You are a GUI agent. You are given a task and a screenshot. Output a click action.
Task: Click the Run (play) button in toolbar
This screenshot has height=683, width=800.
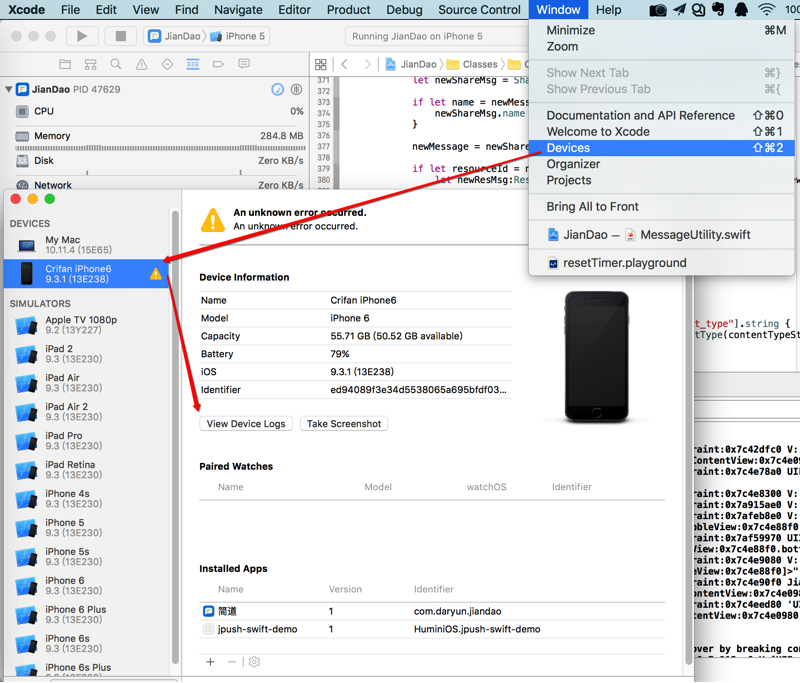click(82, 36)
